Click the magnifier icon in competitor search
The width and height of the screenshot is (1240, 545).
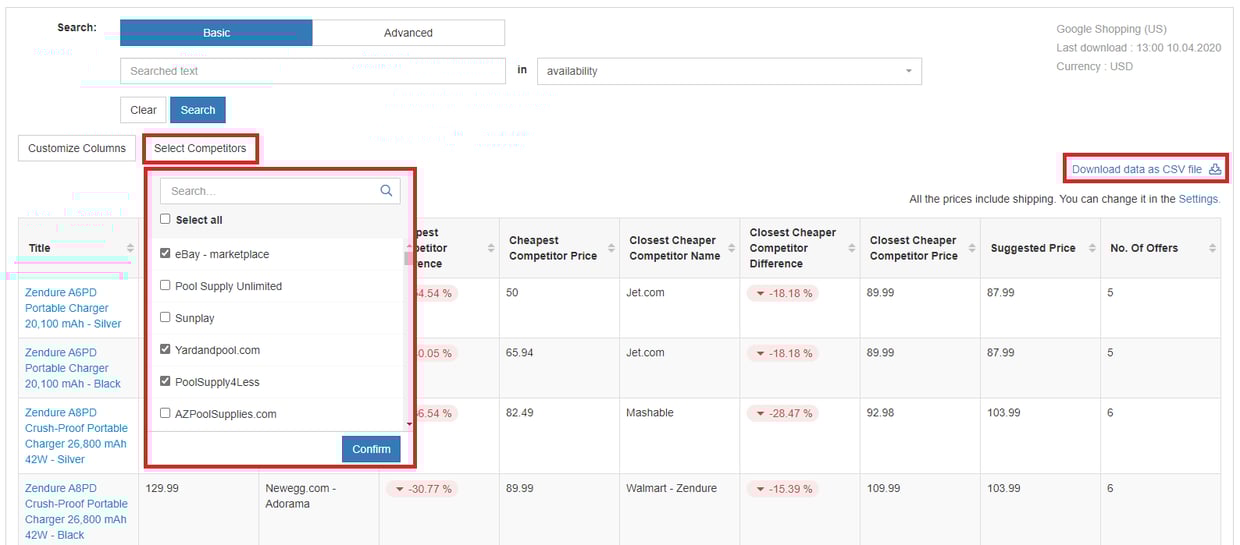(387, 191)
